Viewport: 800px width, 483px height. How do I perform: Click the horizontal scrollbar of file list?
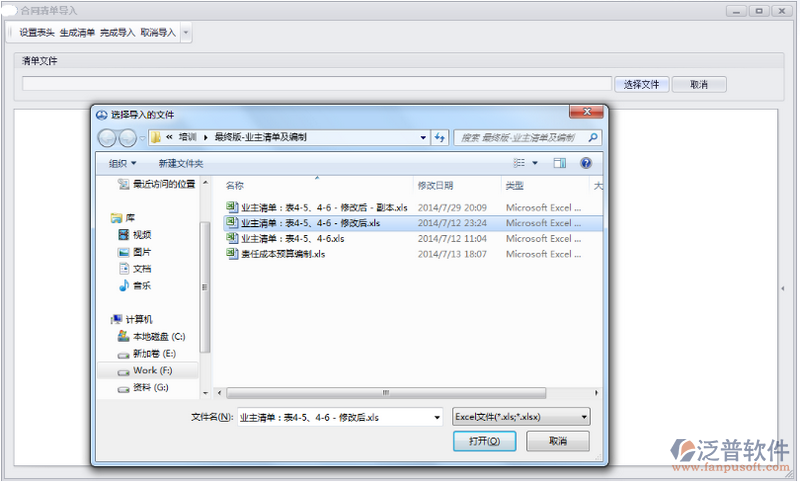pyautogui.click(x=386, y=393)
